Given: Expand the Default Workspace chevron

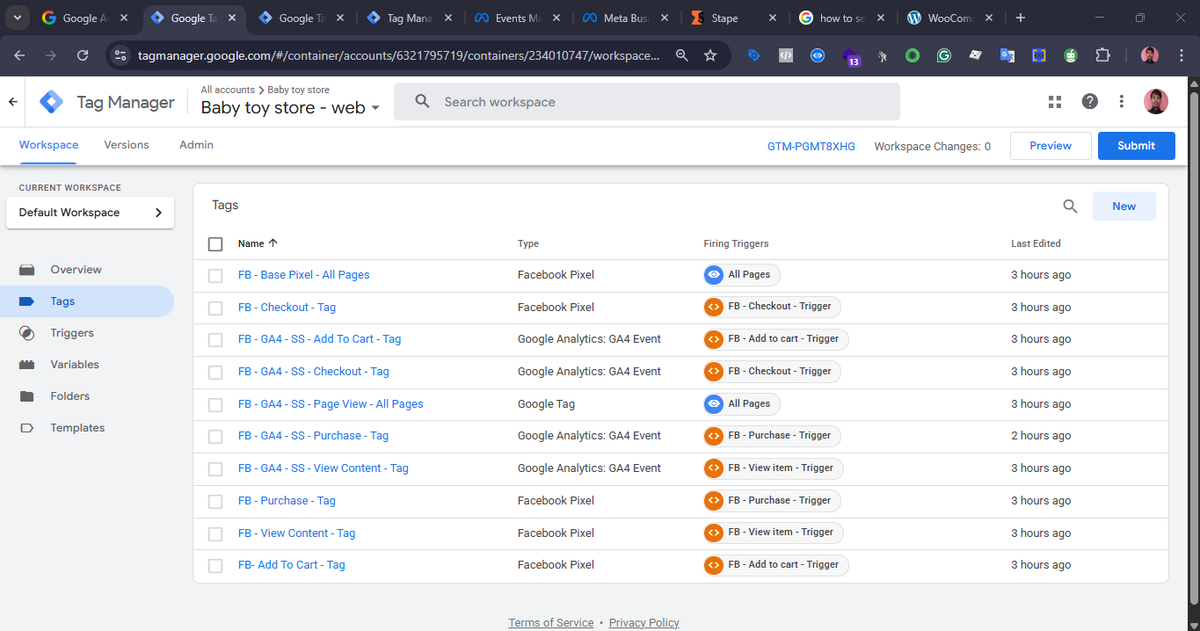Looking at the screenshot, I should tap(157, 212).
